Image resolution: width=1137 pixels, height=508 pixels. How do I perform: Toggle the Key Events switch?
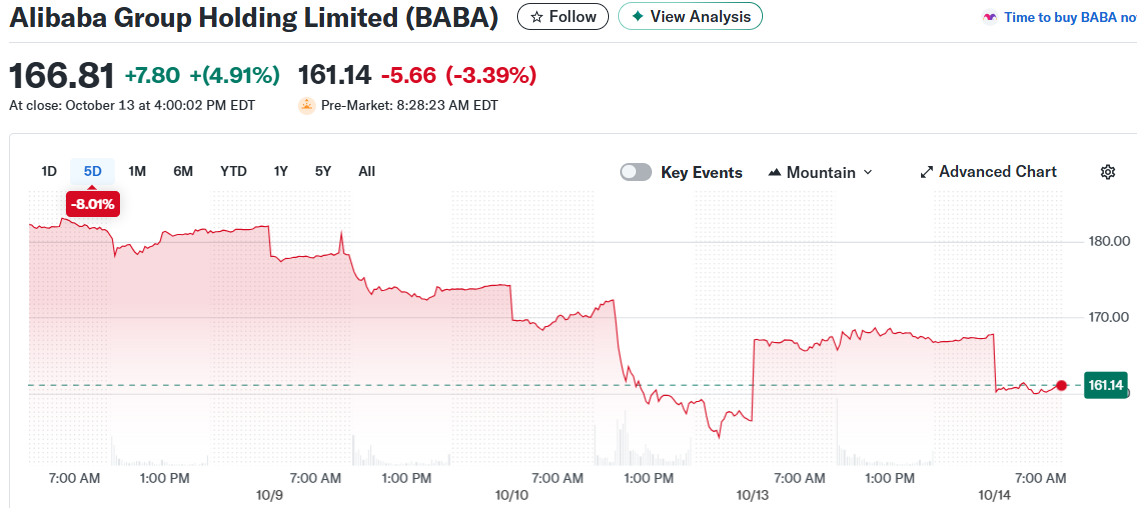click(x=636, y=172)
